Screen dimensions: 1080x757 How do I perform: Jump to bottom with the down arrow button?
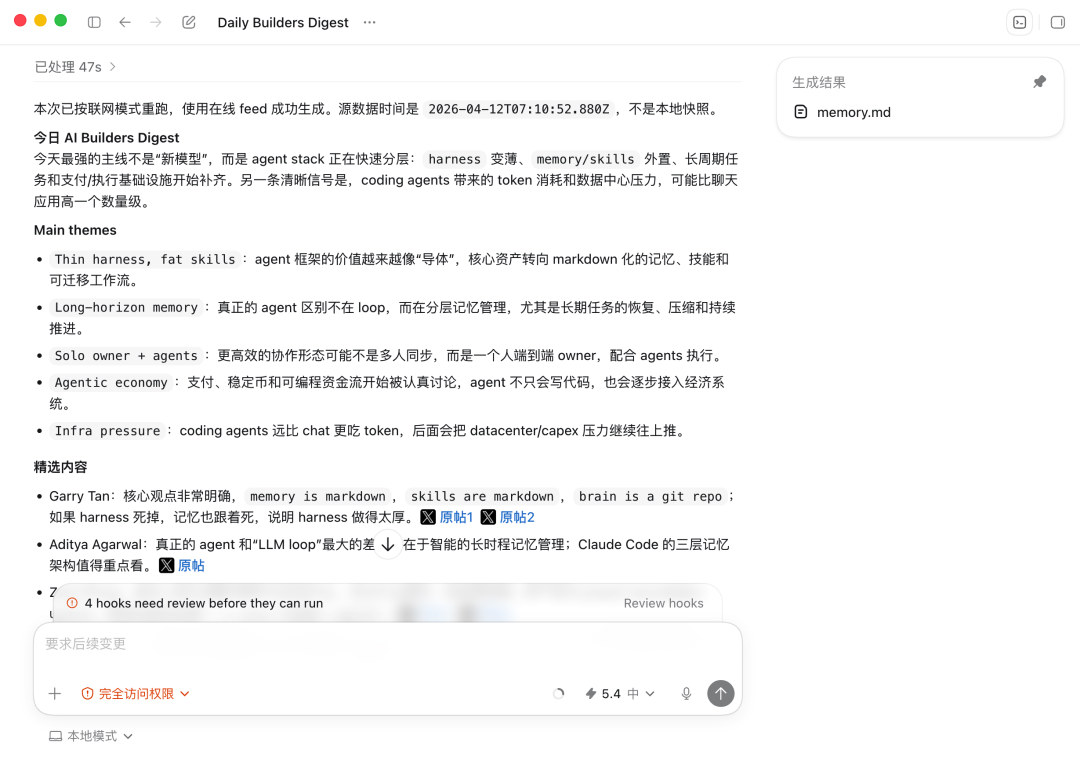click(x=388, y=545)
